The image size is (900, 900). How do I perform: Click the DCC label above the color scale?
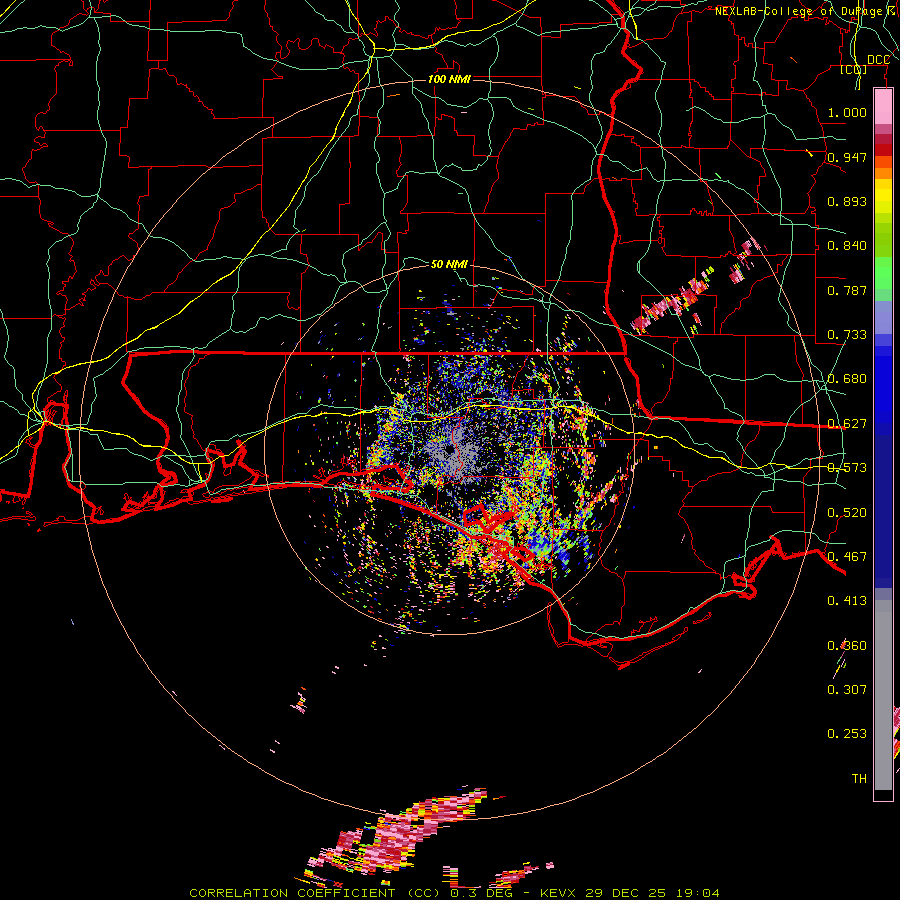click(878, 60)
